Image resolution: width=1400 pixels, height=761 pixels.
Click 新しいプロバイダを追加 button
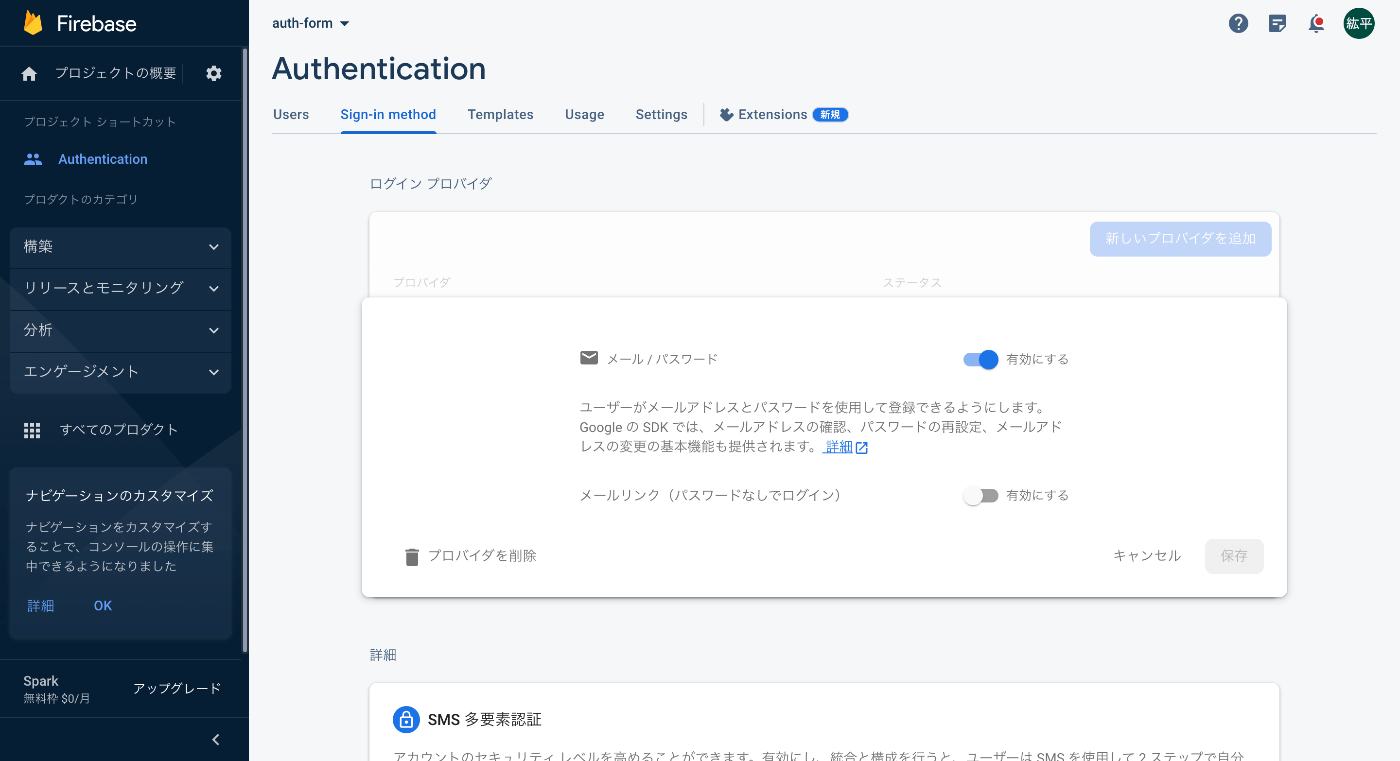click(1180, 239)
